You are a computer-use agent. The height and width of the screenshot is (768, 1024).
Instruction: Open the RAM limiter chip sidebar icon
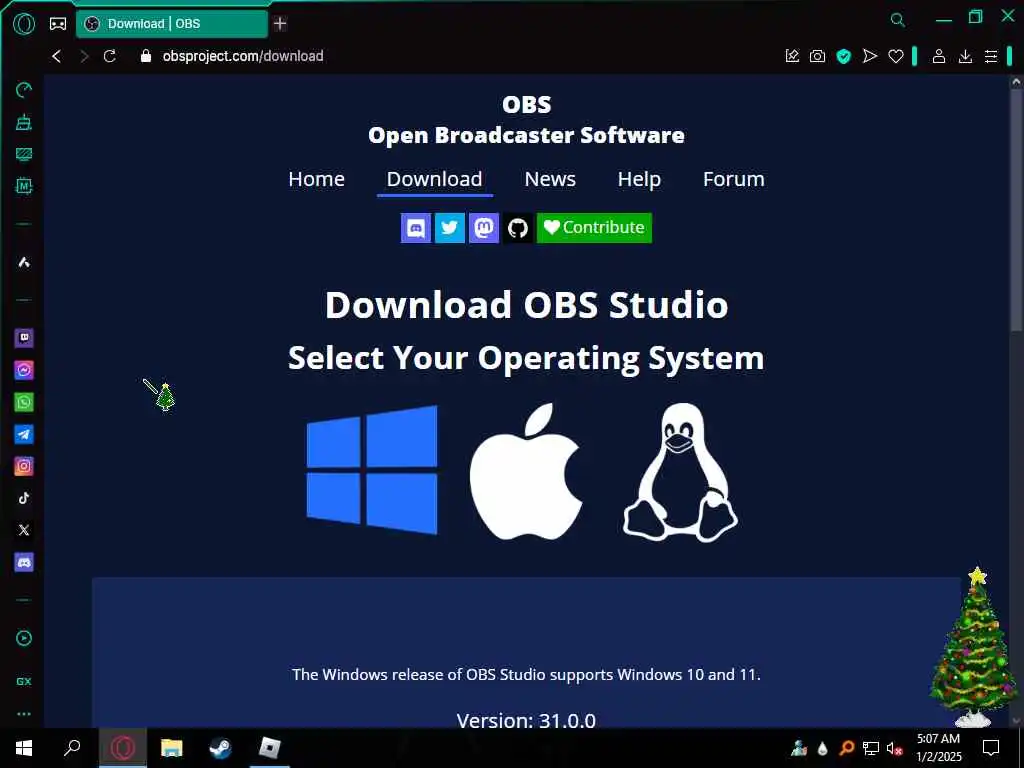[x=24, y=186]
